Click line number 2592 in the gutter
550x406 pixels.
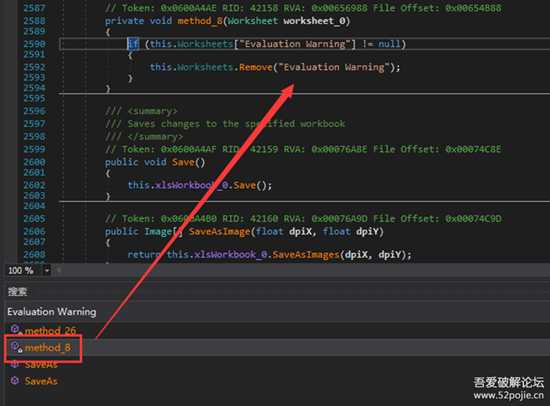click(x=34, y=67)
